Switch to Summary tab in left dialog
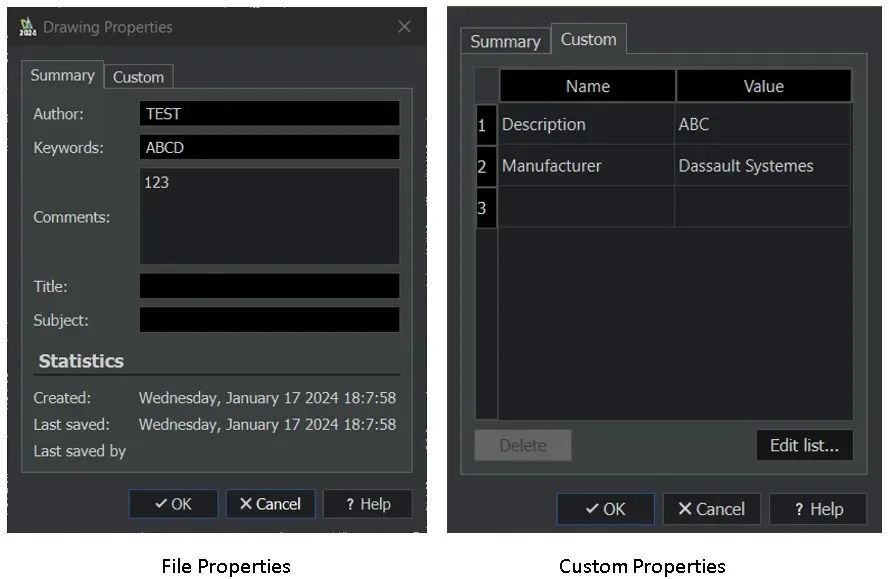 click(x=62, y=75)
